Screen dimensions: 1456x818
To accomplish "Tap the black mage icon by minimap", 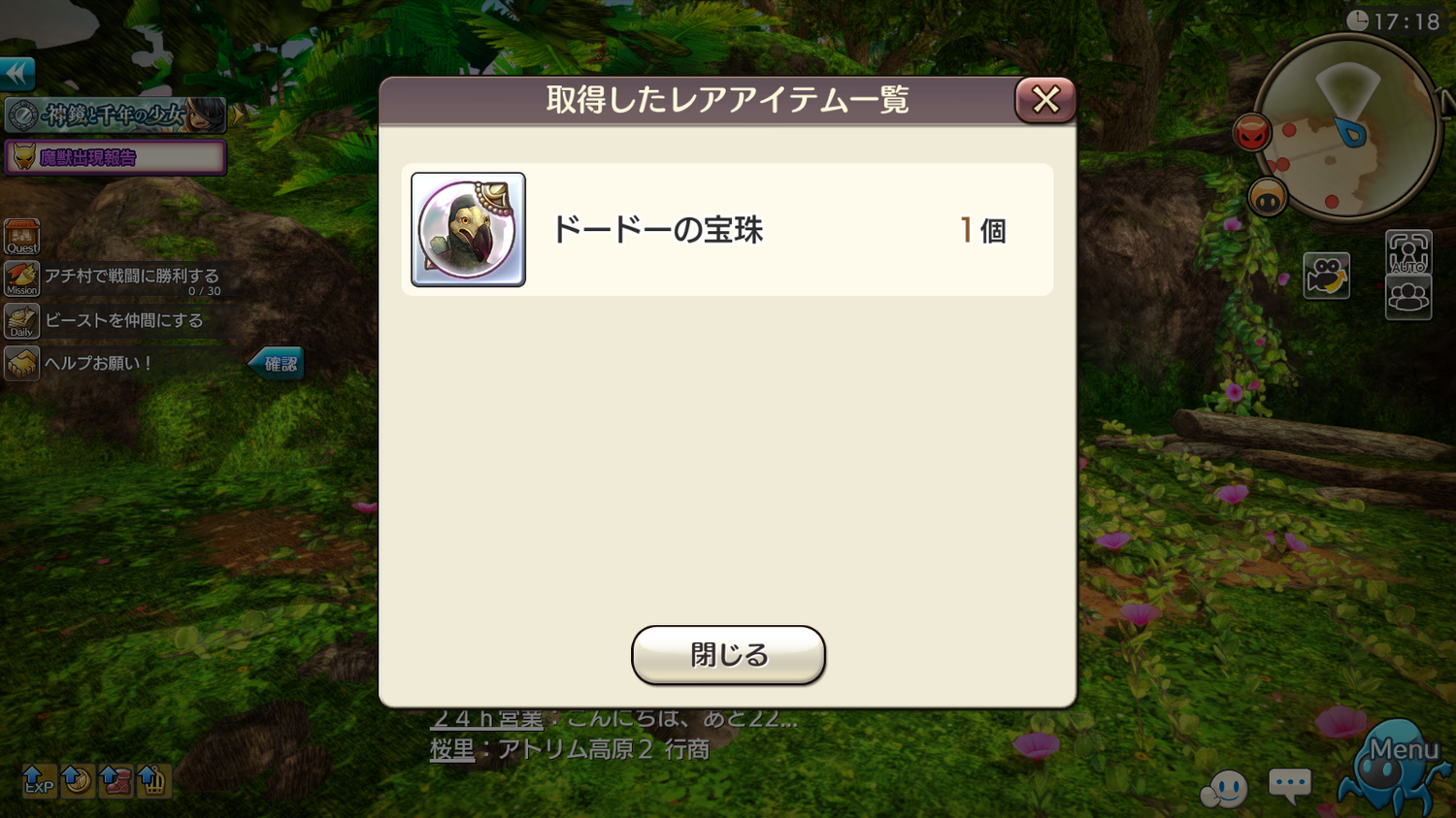I will click(x=1268, y=198).
